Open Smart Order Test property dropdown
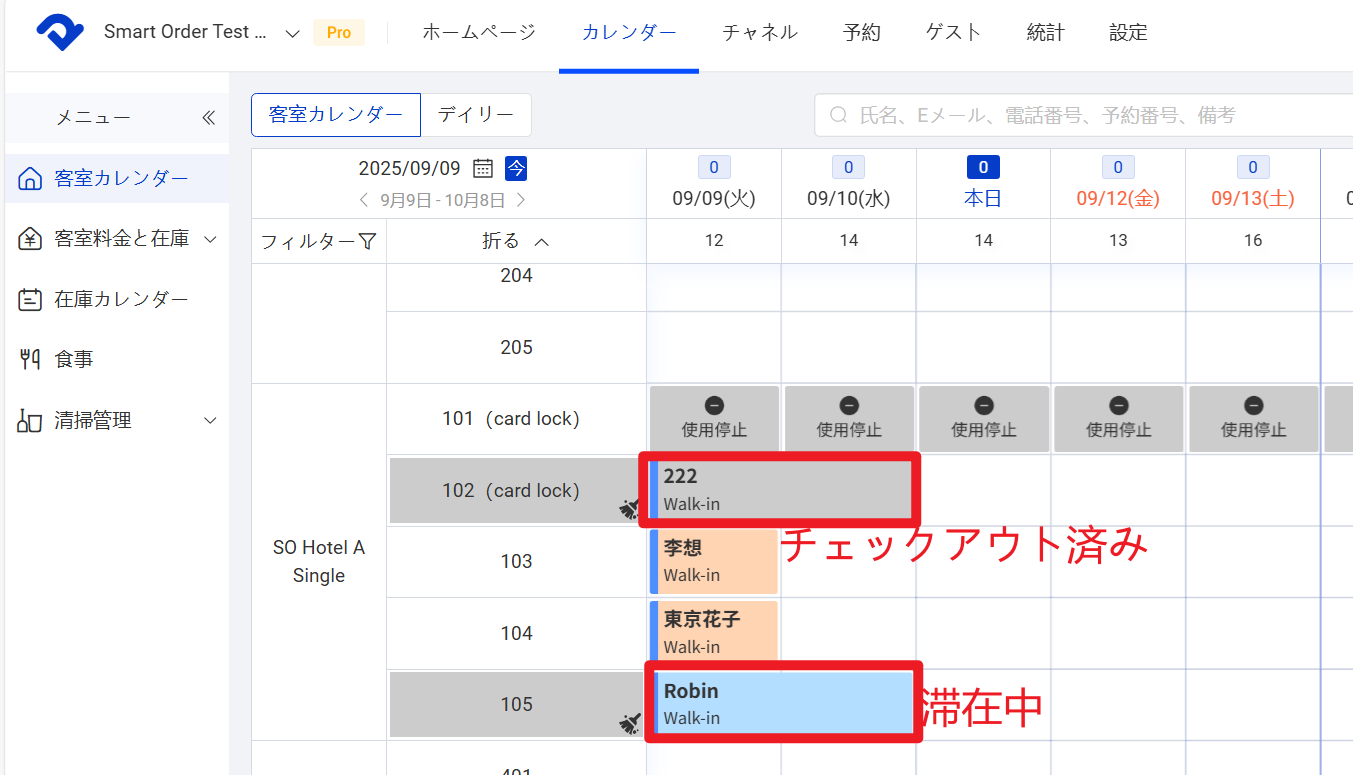1353x775 pixels. point(292,33)
